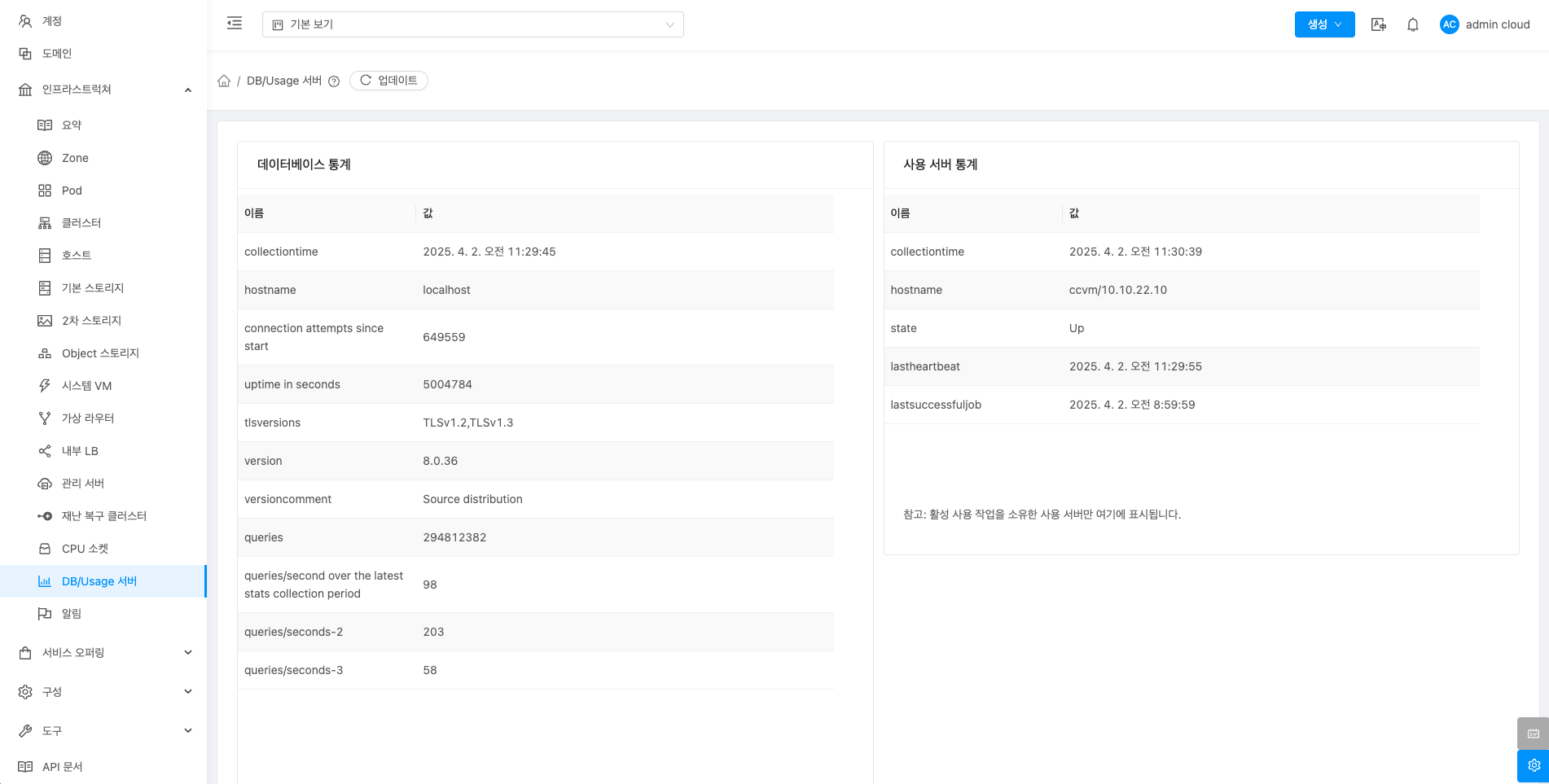
Task: Open the API 문서 link
Action: [x=62, y=767]
